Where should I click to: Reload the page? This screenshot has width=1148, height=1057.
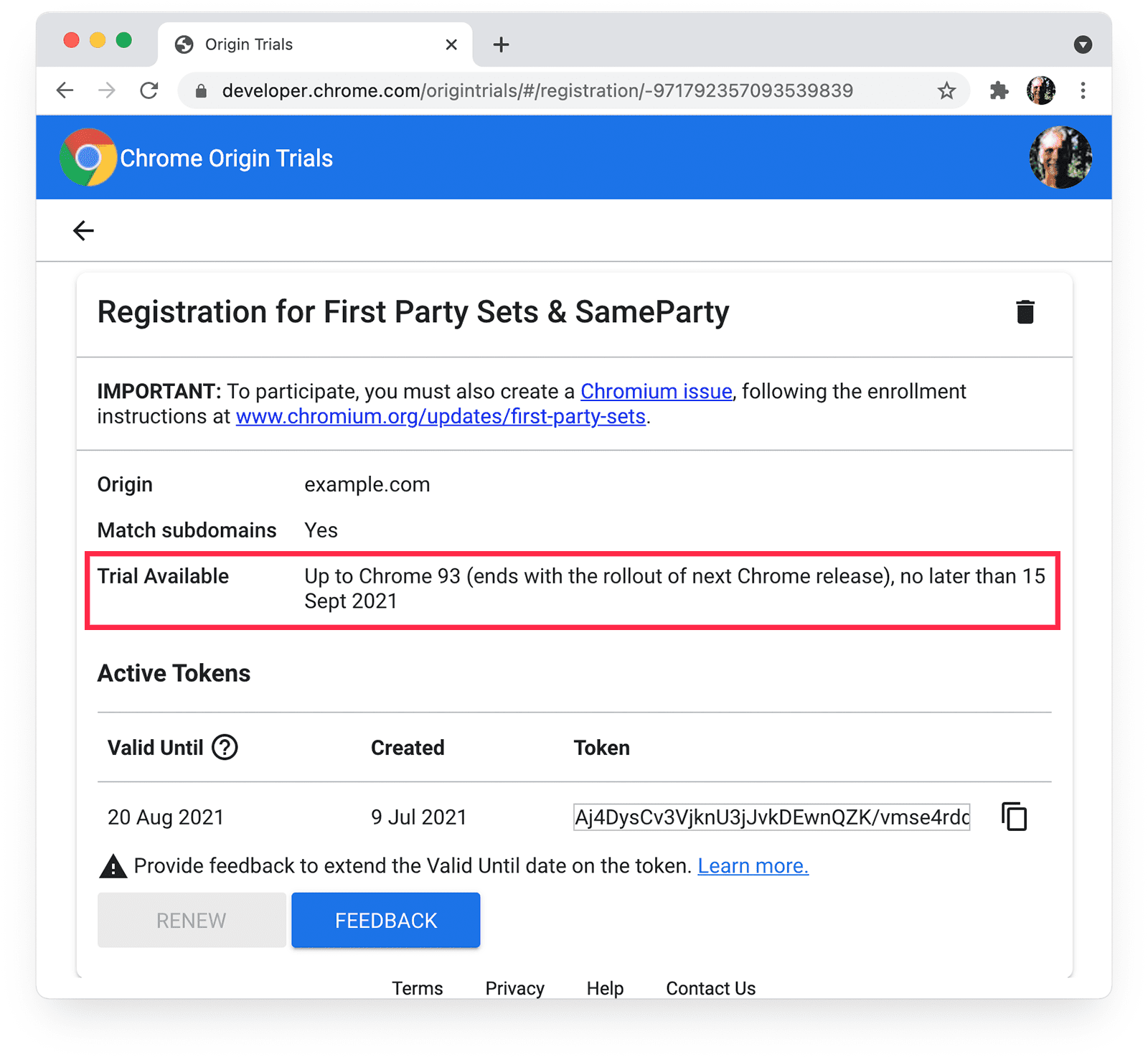(x=149, y=90)
